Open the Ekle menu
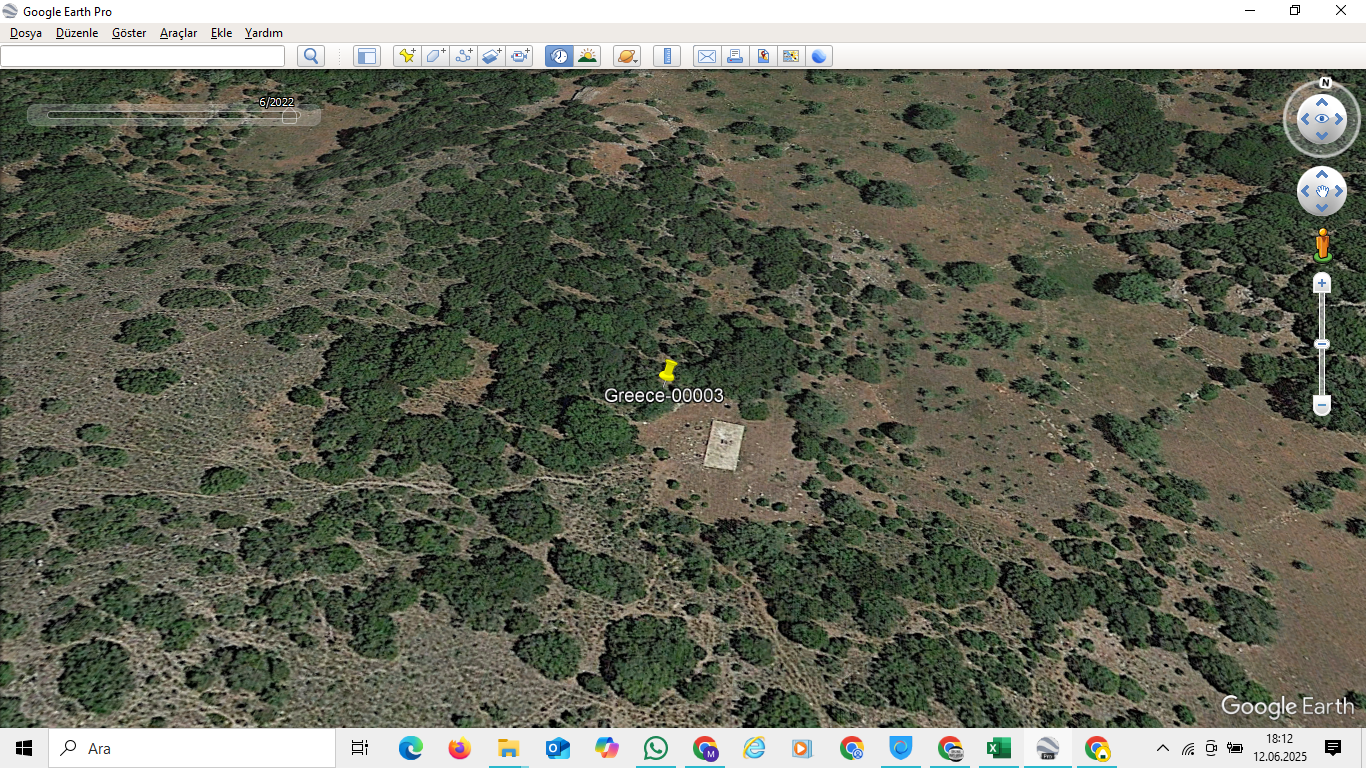 [221, 33]
